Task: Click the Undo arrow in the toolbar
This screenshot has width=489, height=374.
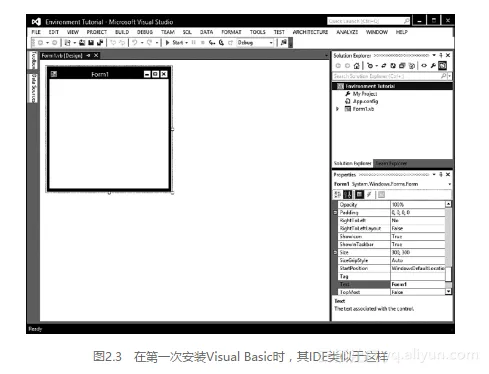Action: pyautogui.click(x=135, y=43)
